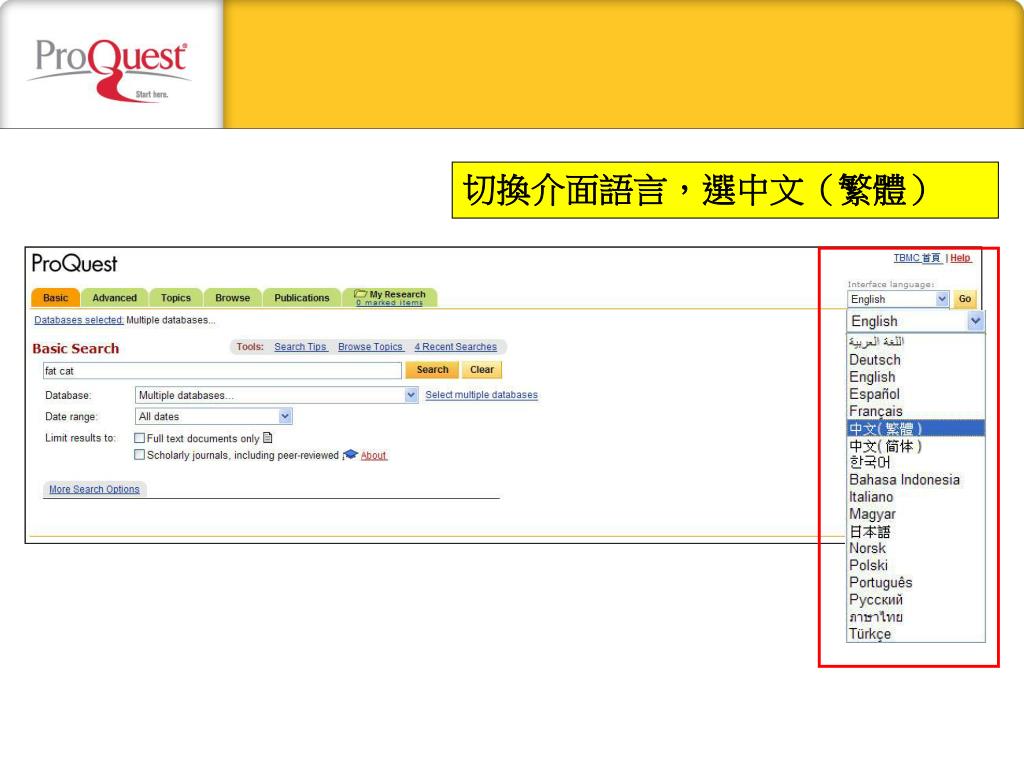
Task: Switch to the Basic tab
Action: (x=56, y=298)
